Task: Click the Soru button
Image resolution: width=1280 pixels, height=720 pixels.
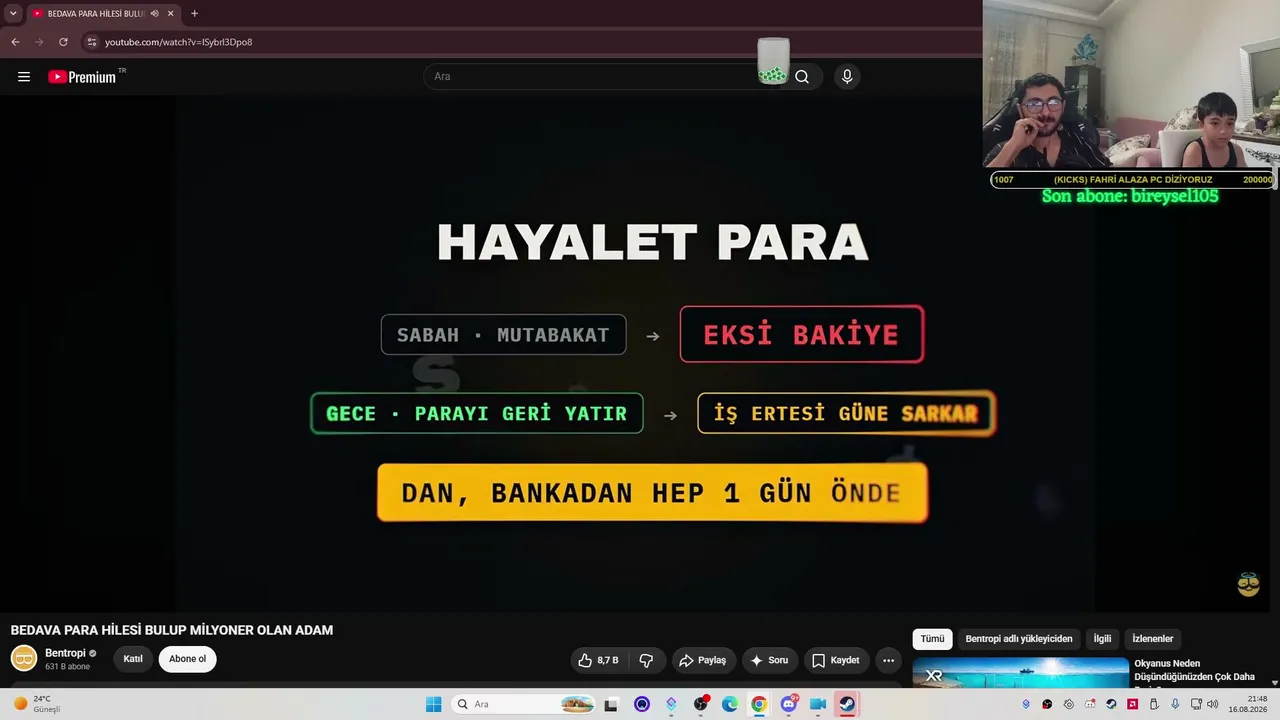Action: click(769, 660)
